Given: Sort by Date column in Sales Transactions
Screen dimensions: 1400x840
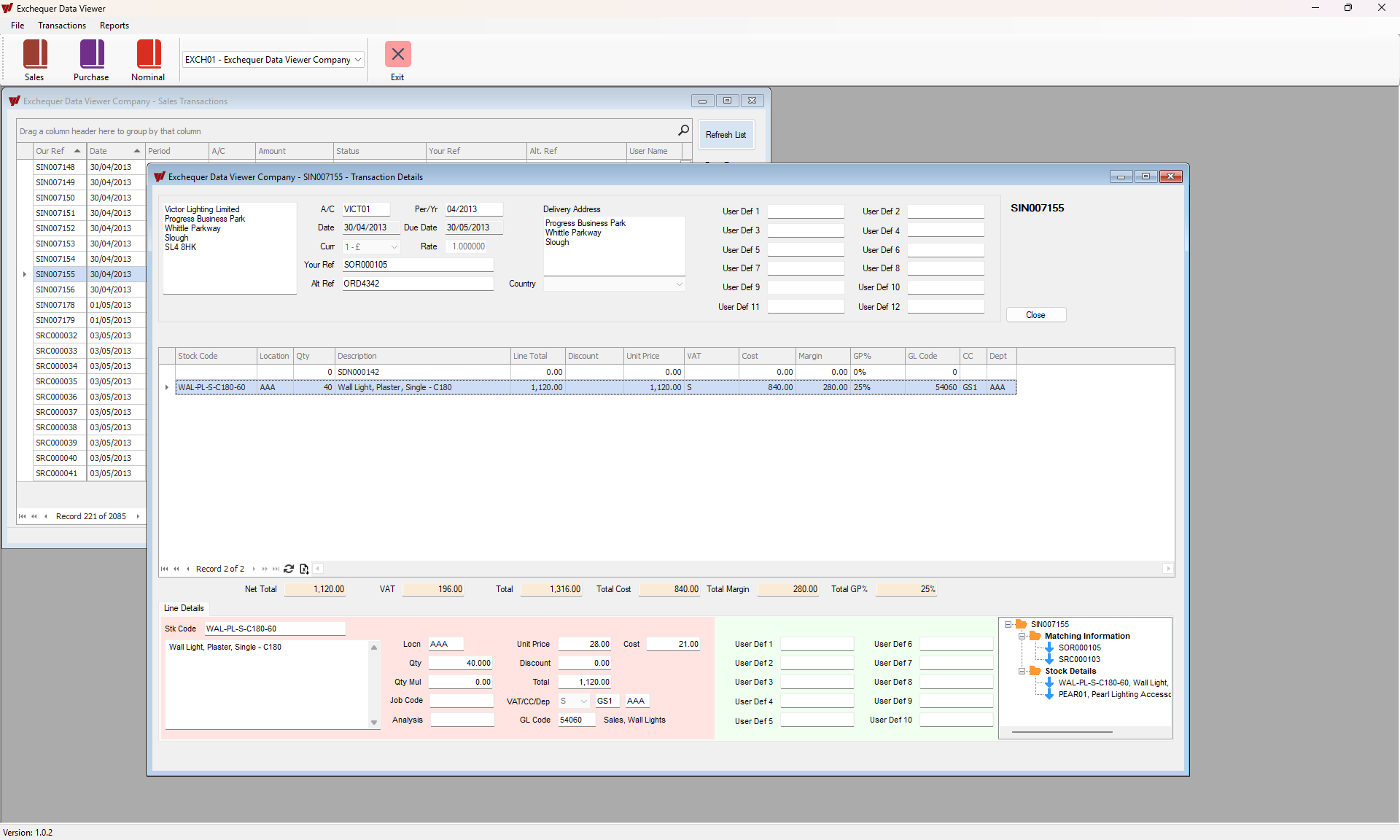Looking at the screenshot, I should click(x=116, y=151).
